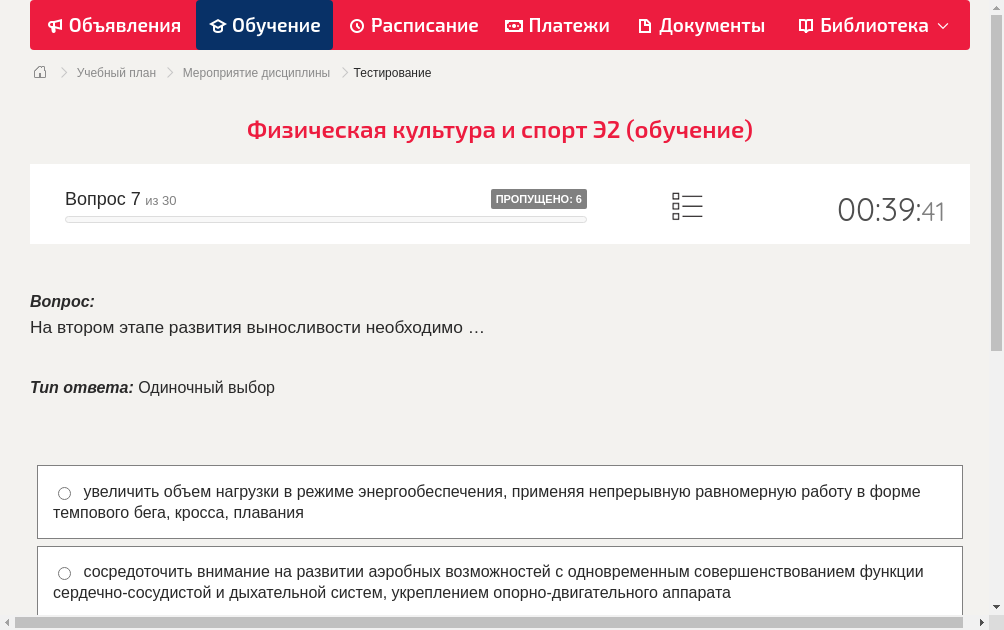Click the Тестирование breadcrumb entry
This screenshot has width=1004, height=630.
390,72
